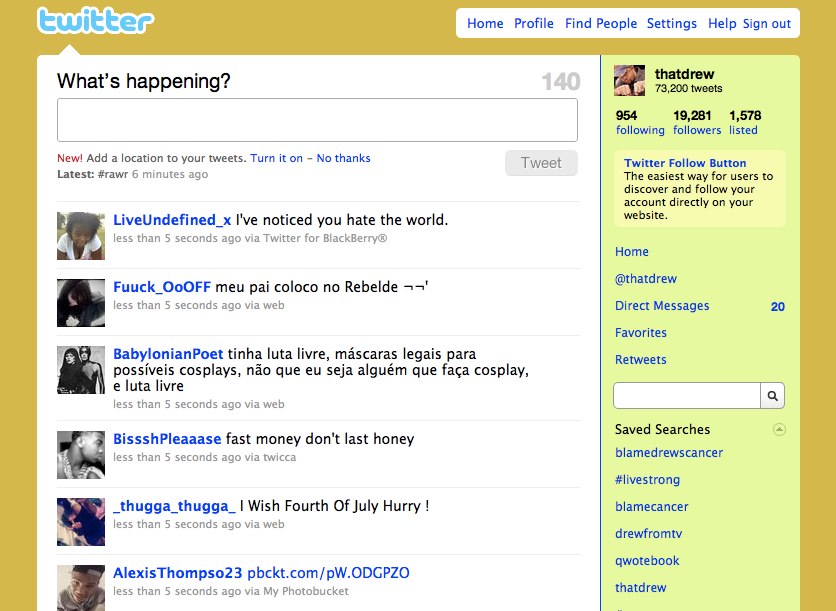The height and width of the screenshot is (611, 836).
Task: Open the Retweets page
Action: pos(640,359)
